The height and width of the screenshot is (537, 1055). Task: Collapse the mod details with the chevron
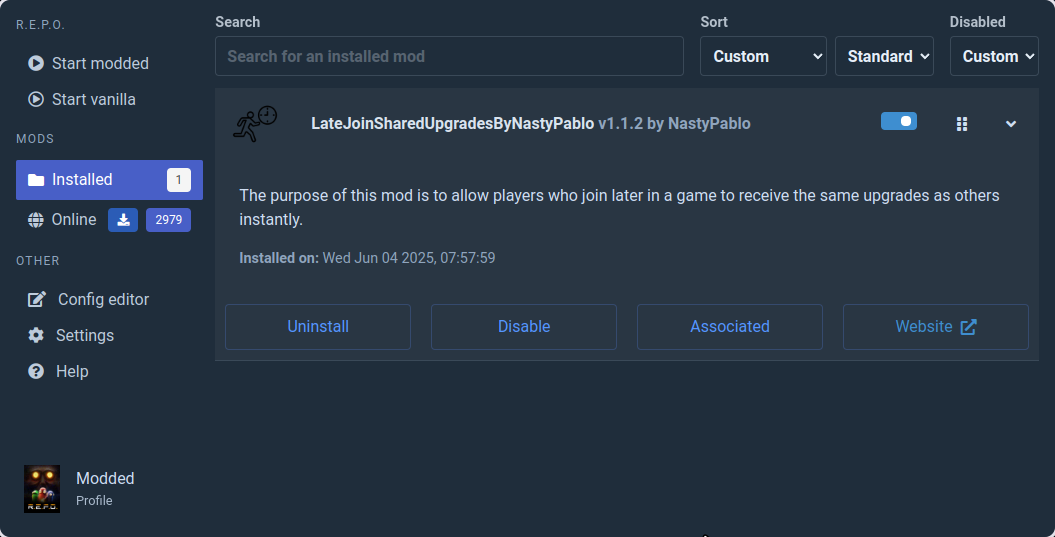[x=1011, y=124]
